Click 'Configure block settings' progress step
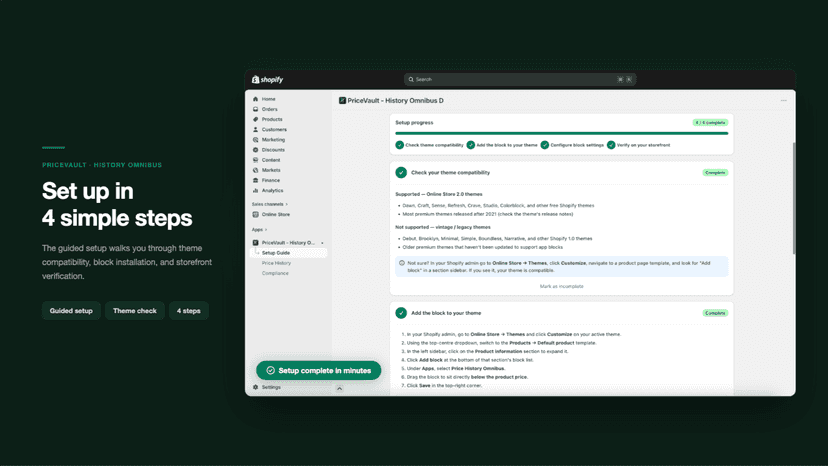 tap(572, 145)
